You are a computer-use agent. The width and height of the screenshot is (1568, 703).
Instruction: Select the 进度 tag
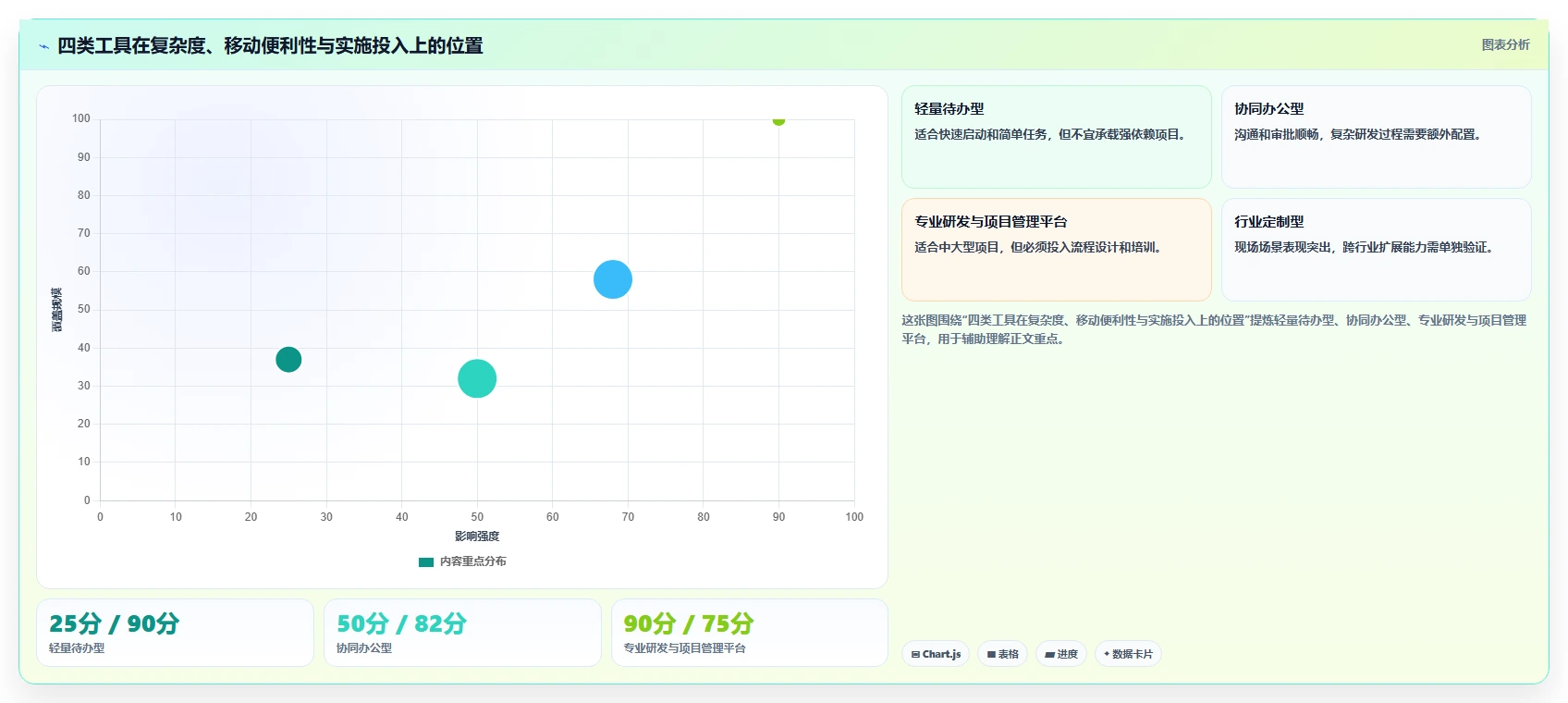point(1061,654)
